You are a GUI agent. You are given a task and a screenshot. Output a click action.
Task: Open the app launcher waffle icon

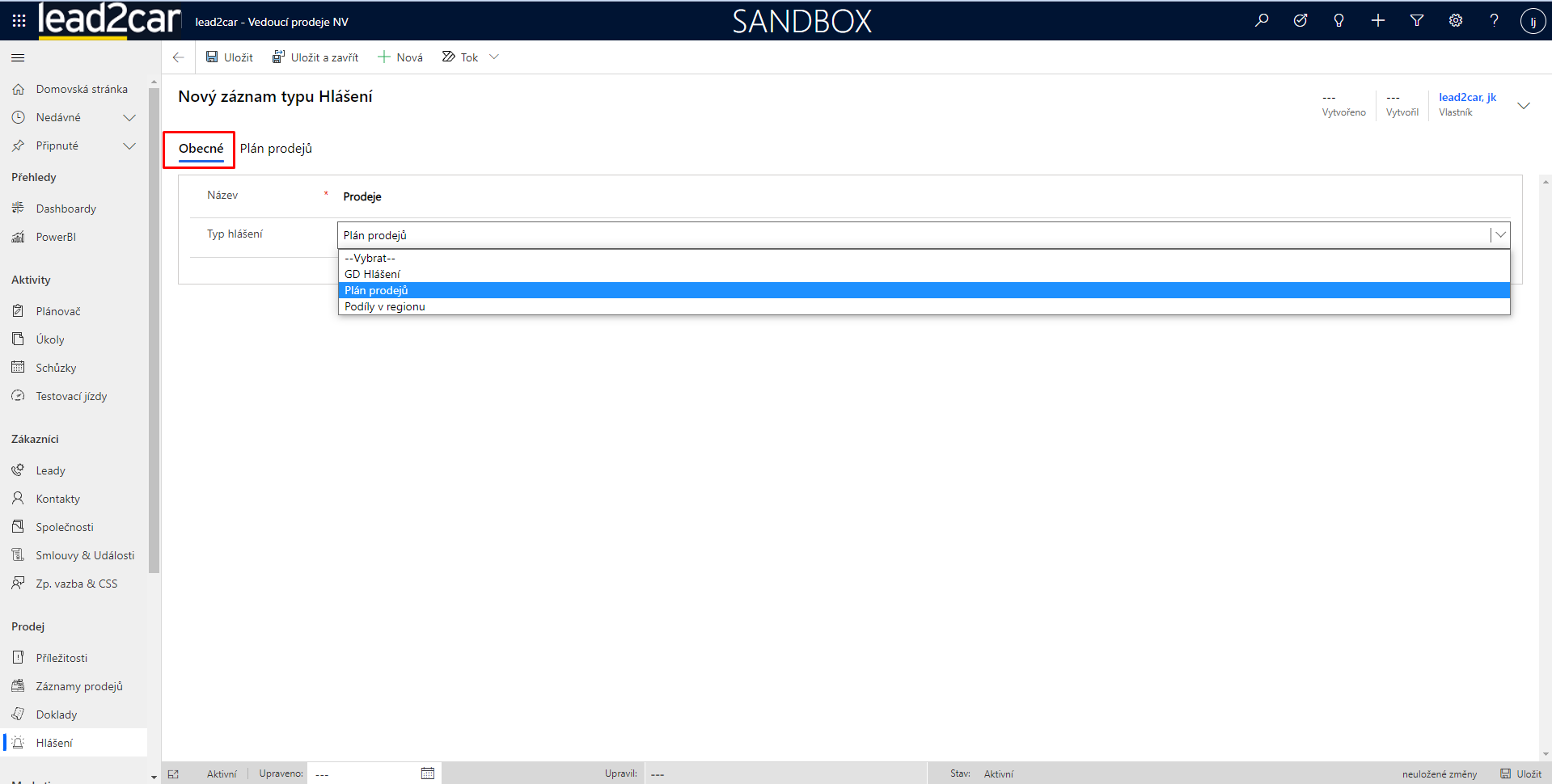point(19,21)
